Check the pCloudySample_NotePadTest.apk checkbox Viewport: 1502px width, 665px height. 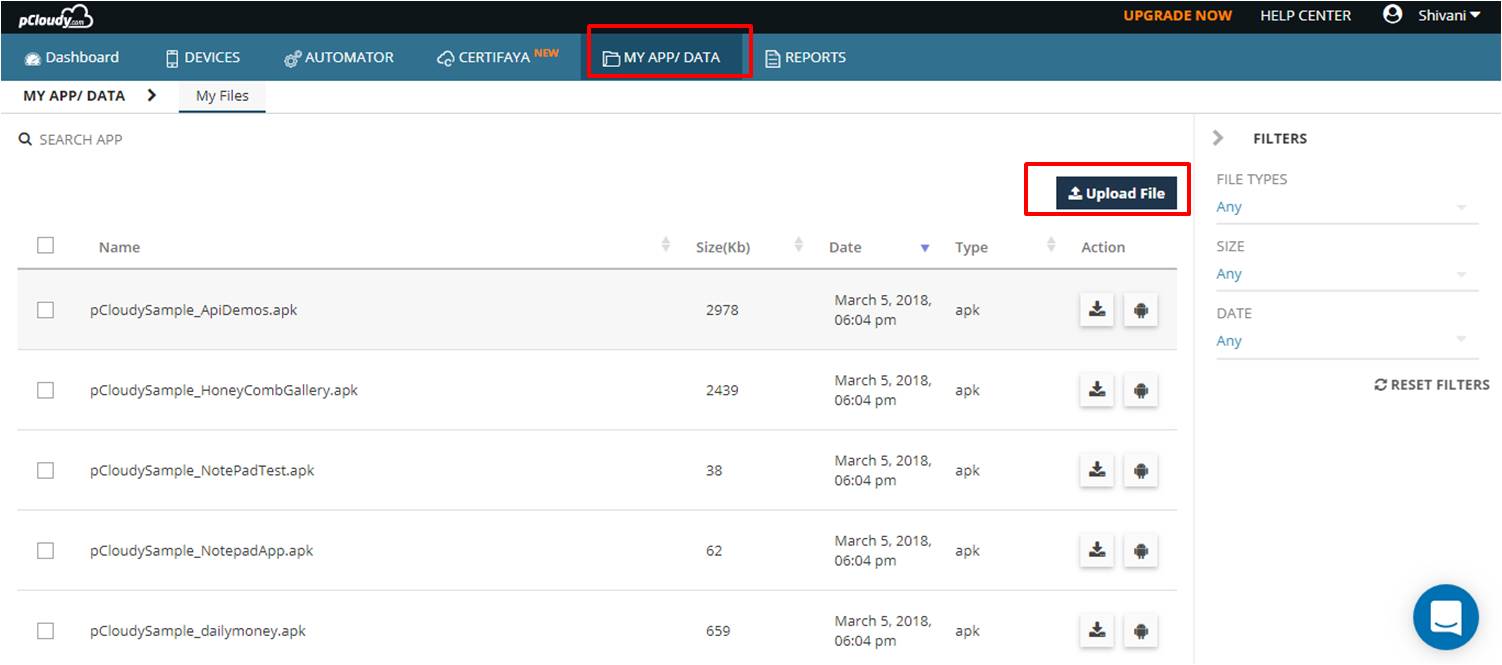click(45, 470)
